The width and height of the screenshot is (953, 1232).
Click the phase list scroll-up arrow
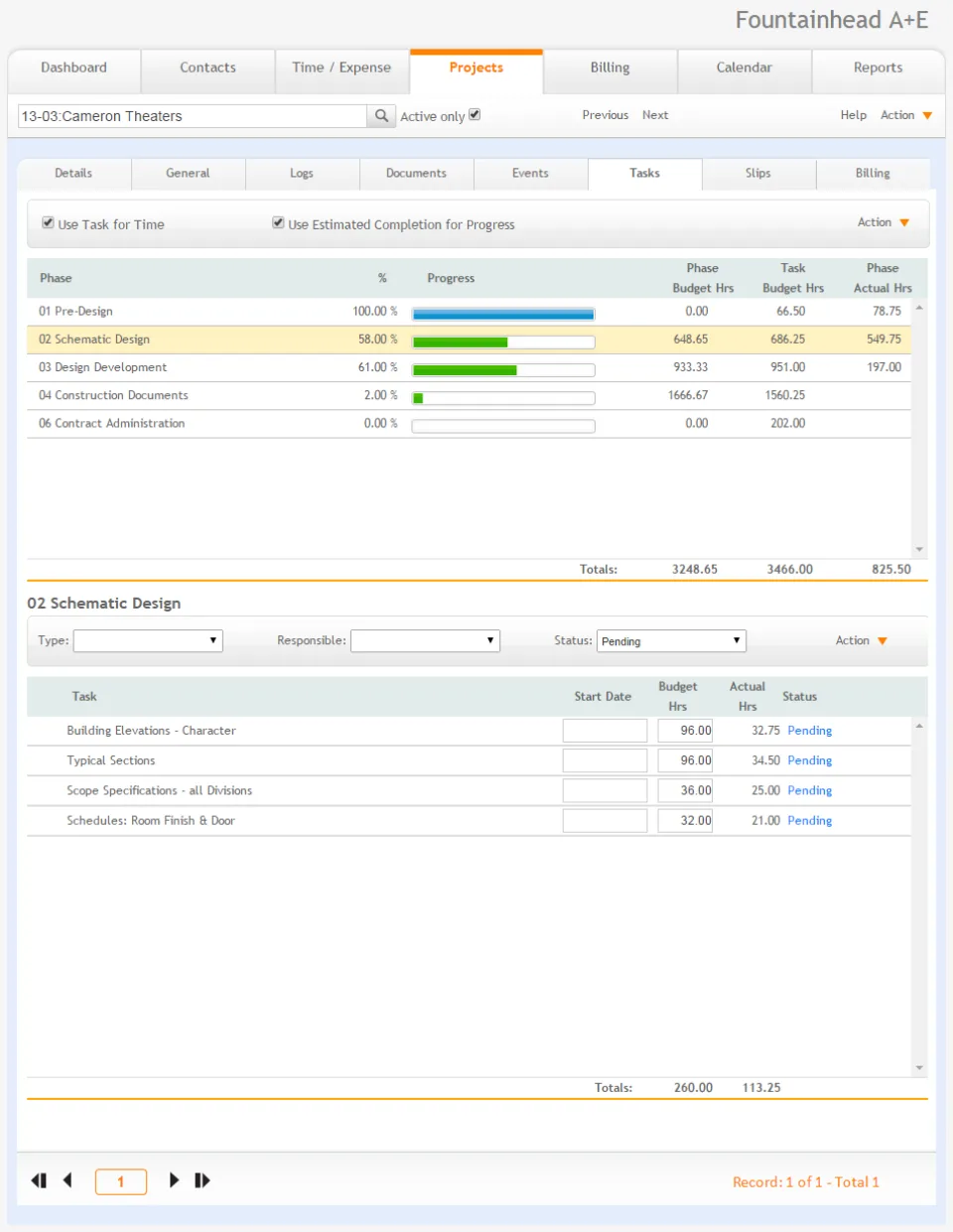(919, 308)
